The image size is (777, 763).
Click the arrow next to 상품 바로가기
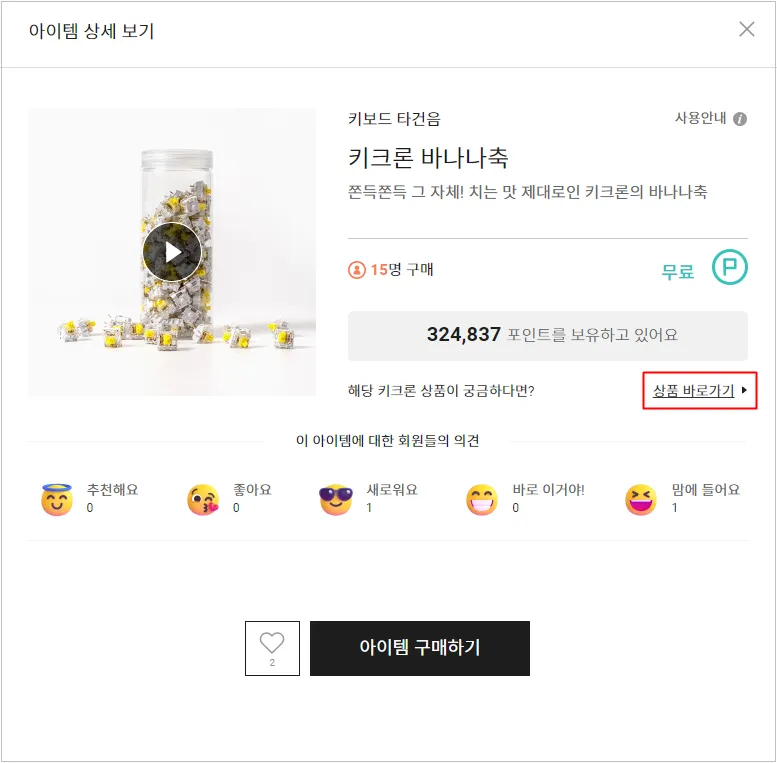point(744,390)
